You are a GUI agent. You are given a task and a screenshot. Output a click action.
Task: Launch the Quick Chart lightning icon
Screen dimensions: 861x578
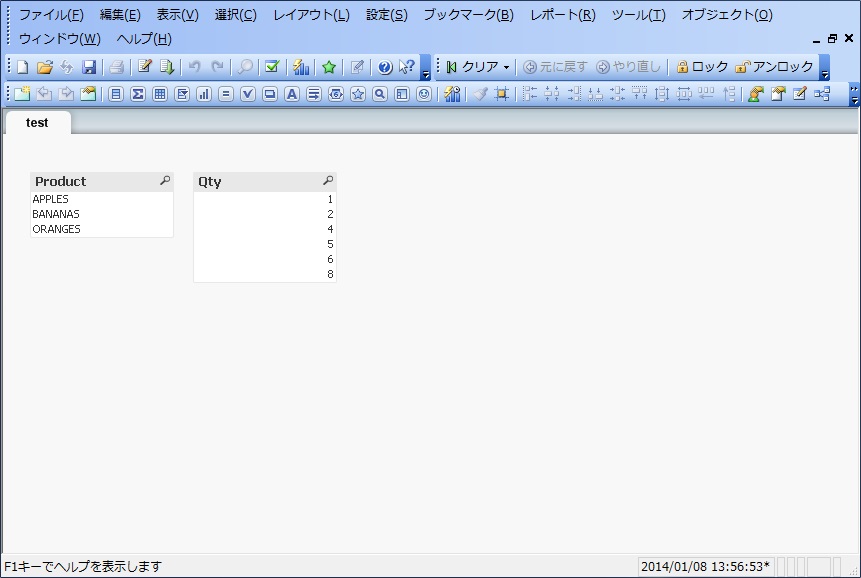coord(301,67)
